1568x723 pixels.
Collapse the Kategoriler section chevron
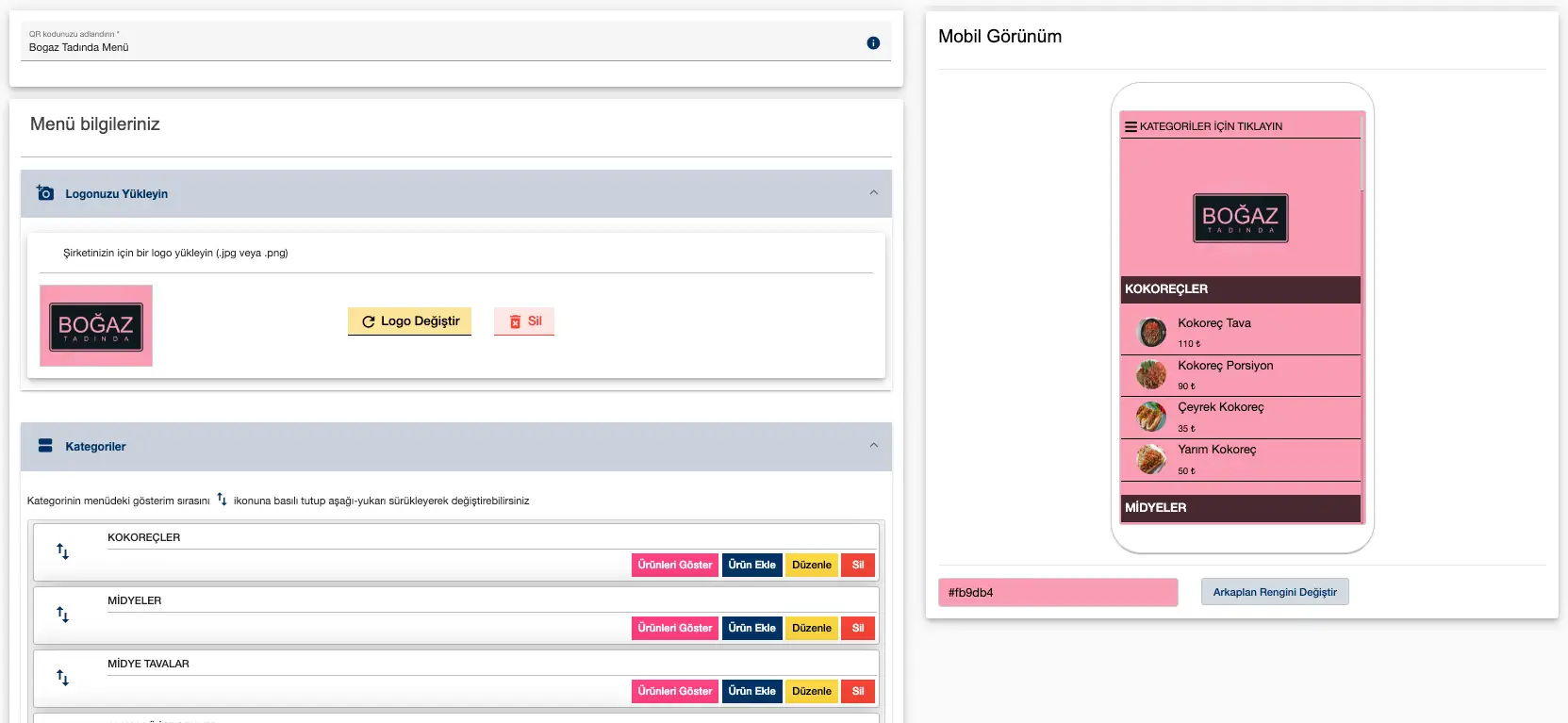click(873, 446)
